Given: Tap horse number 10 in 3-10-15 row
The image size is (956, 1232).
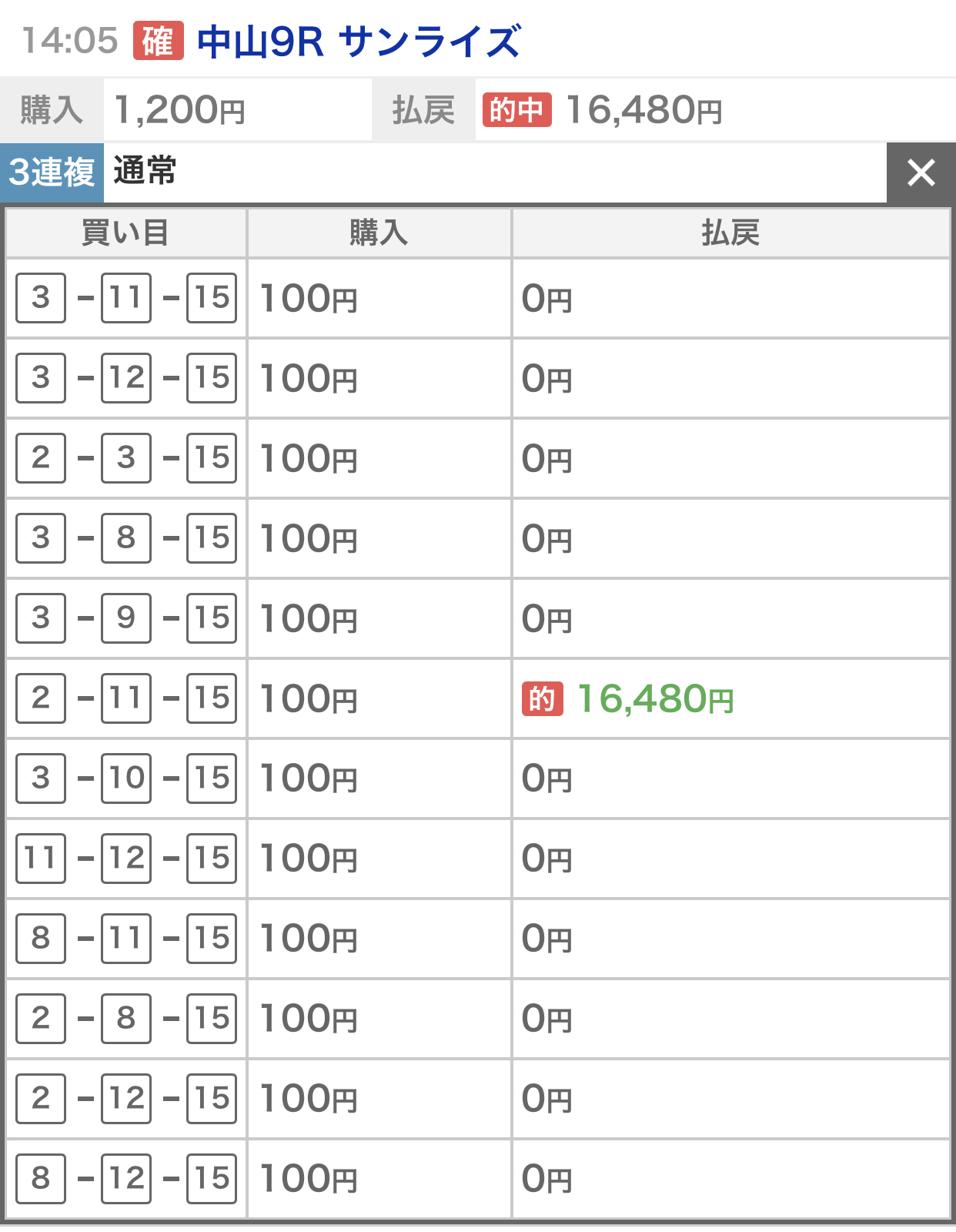Looking at the screenshot, I should [x=125, y=778].
